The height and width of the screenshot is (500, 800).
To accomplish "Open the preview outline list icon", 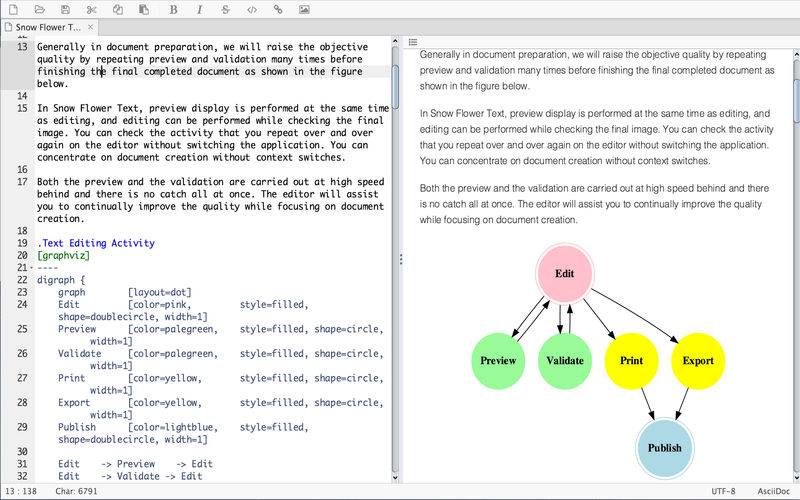I will click(412, 42).
